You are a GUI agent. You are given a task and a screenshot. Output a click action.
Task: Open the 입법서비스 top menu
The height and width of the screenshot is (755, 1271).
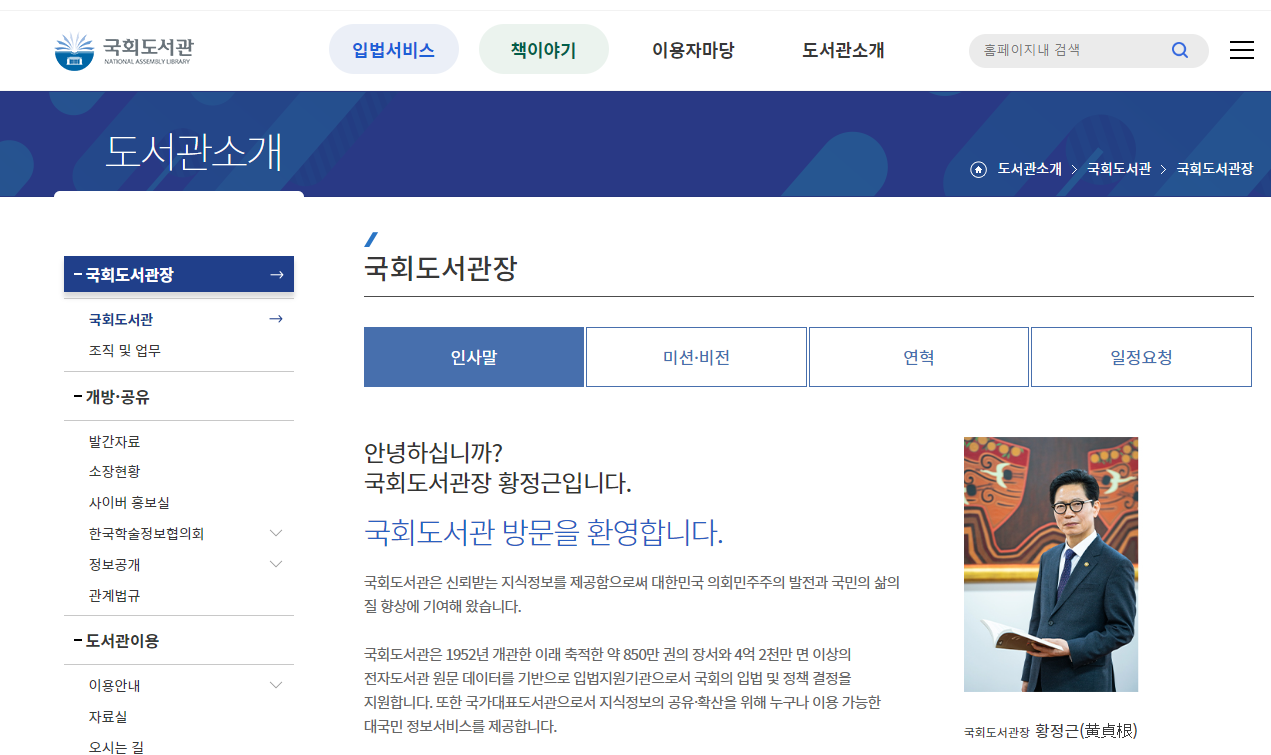tap(394, 50)
